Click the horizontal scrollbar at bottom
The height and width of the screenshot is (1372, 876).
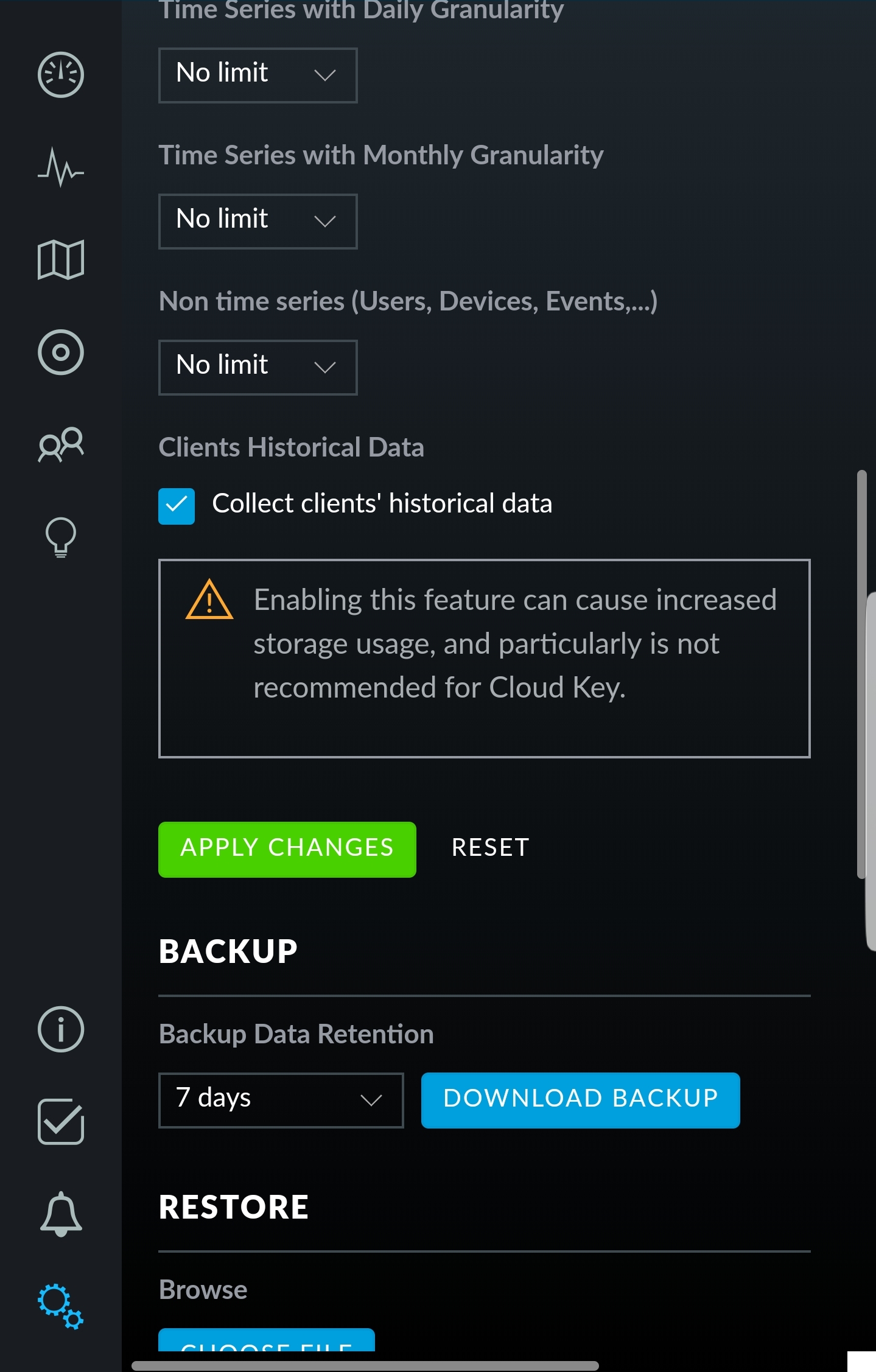click(x=365, y=1366)
